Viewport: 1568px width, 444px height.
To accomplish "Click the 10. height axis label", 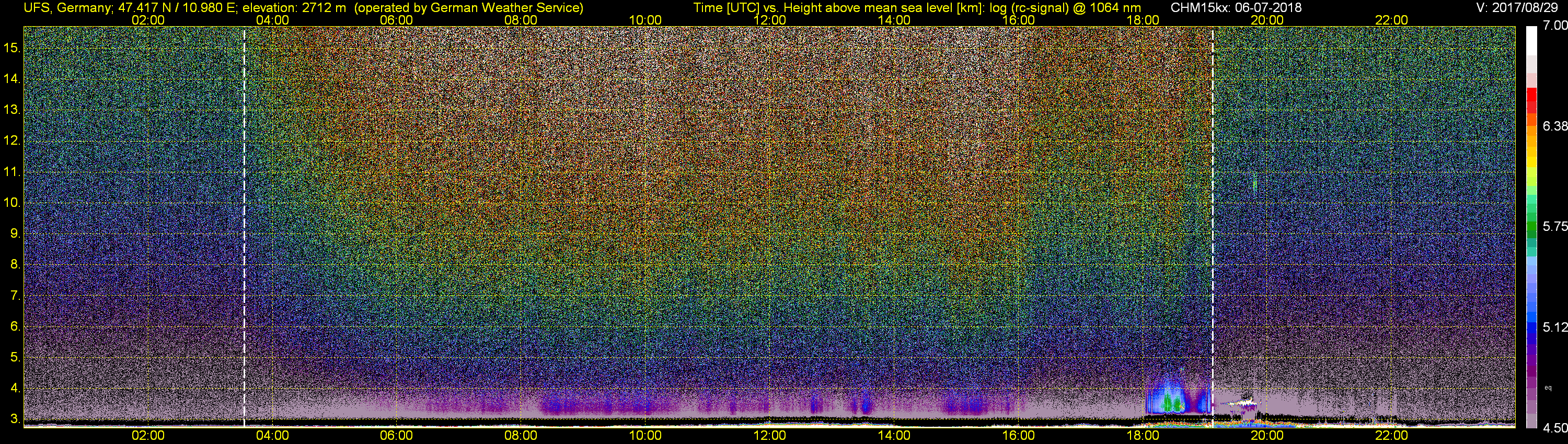I will pos(12,203).
